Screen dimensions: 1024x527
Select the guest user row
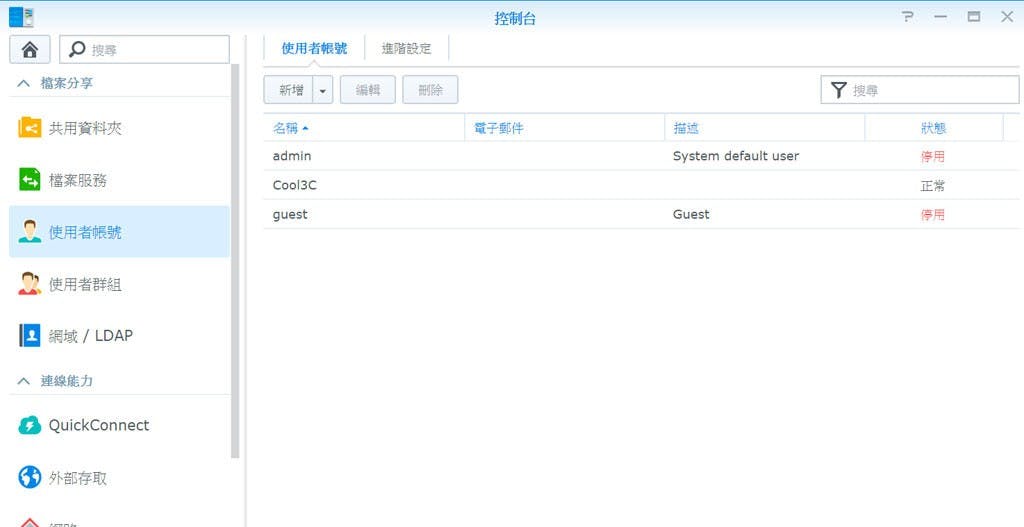coord(641,214)
